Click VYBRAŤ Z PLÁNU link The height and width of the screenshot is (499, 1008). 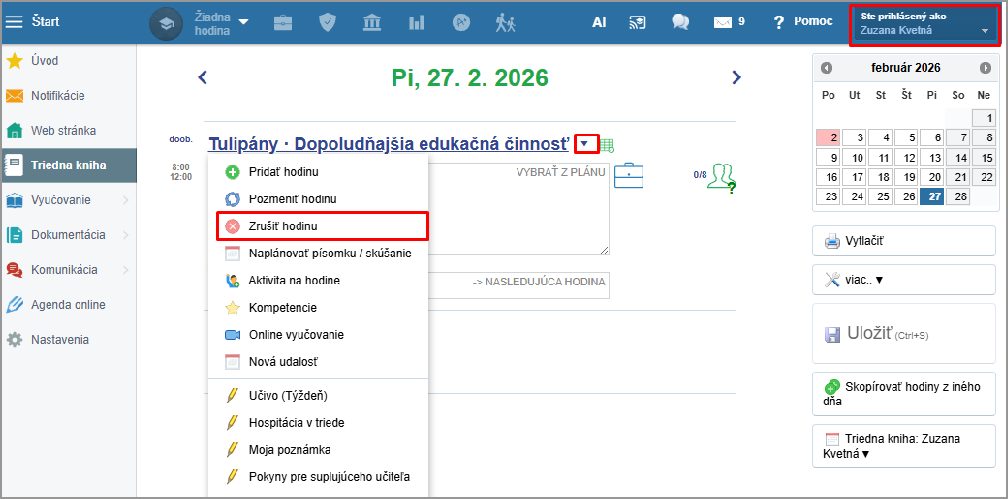pyautogui.click(x=561, y=172)
